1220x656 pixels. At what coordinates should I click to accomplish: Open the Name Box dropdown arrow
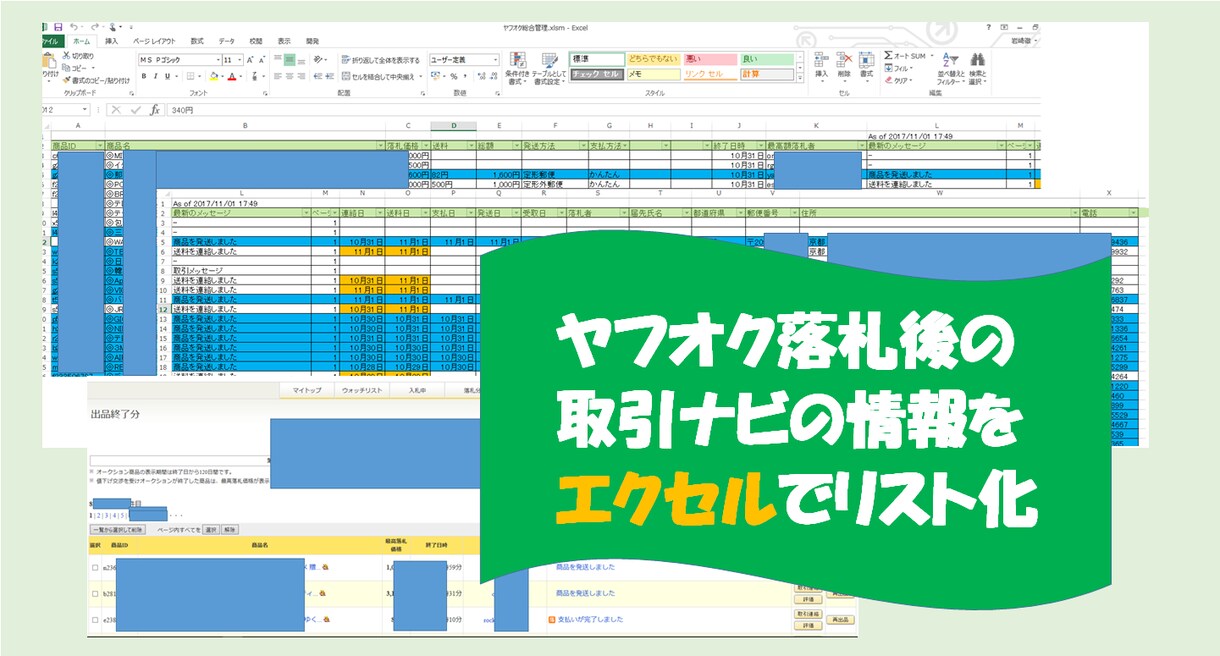tap(85, 109)
